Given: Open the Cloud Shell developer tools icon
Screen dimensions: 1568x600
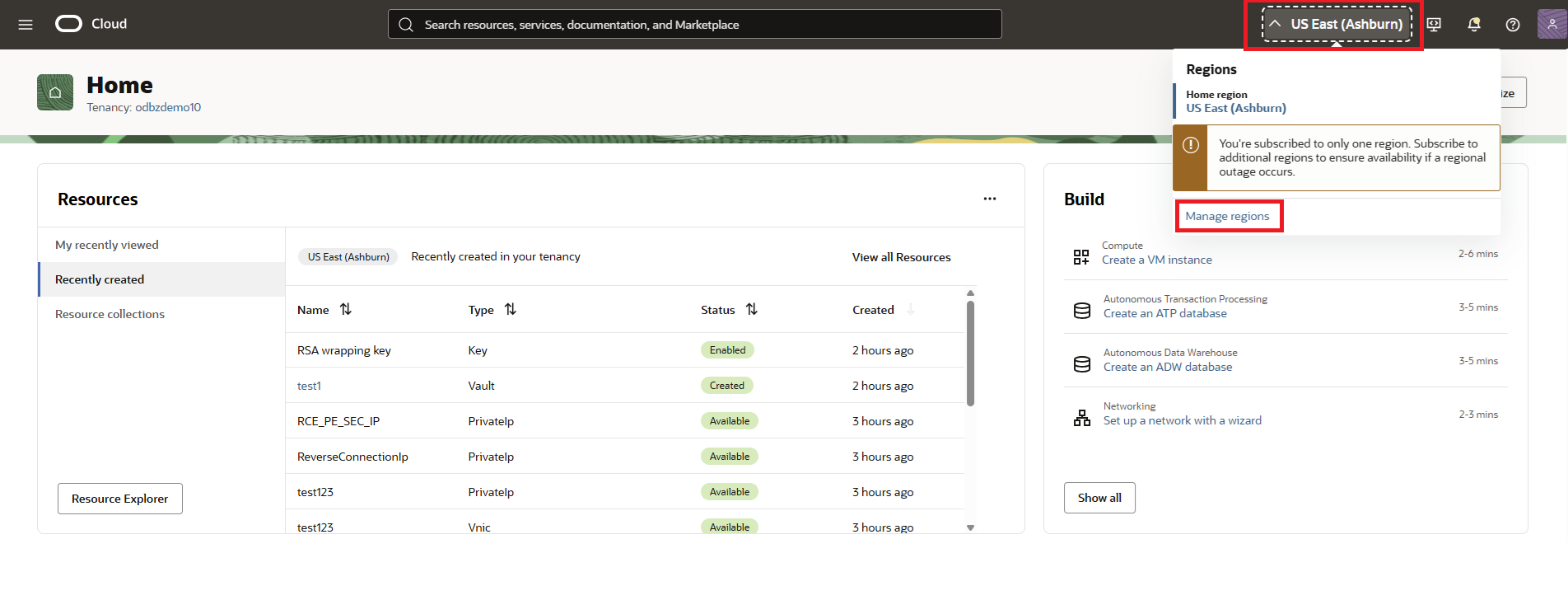Looking at the screenshot, I should 1434,25.
